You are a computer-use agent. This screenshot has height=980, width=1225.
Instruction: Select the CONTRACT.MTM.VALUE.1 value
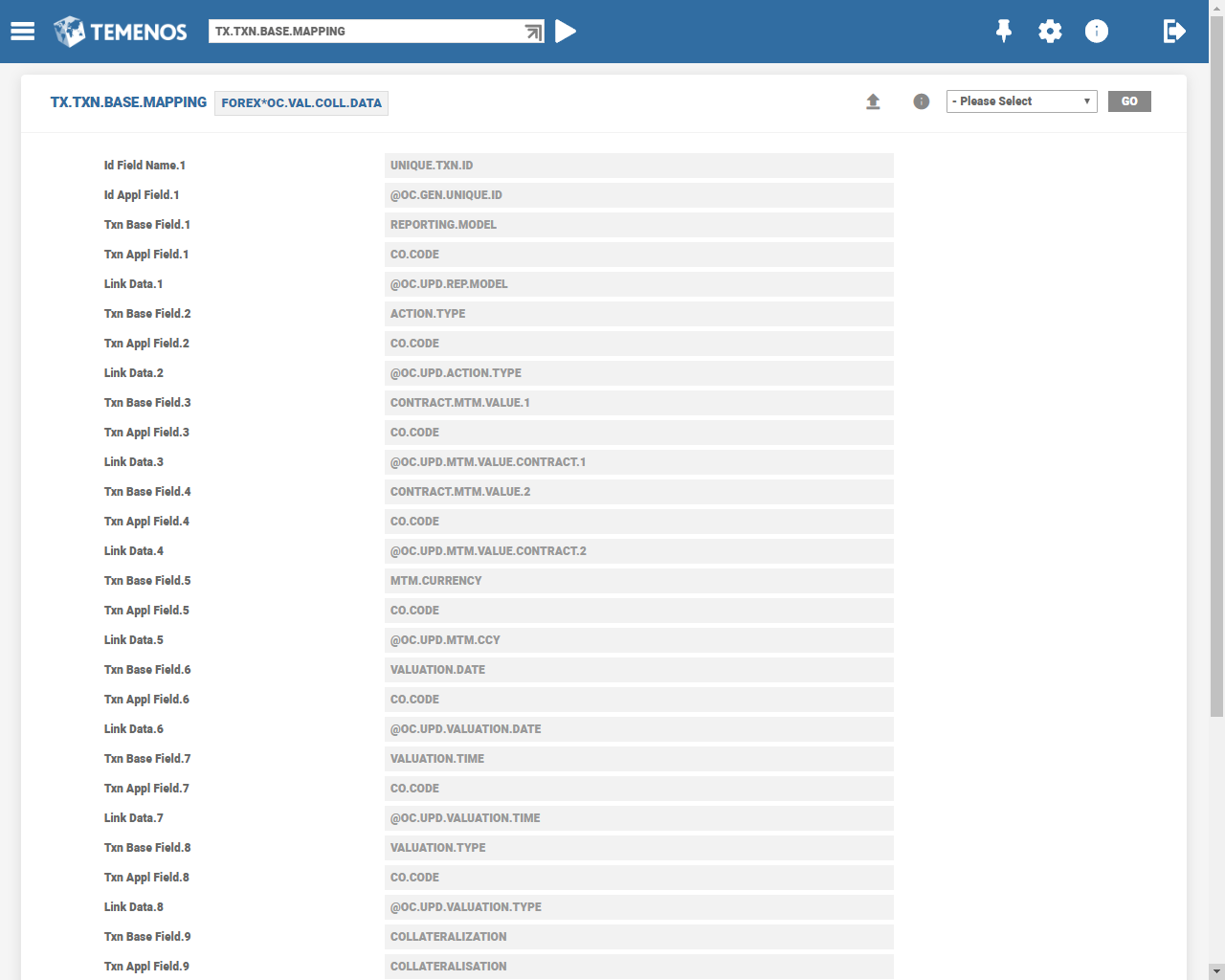pyautogui.click(x=639, y=403)
